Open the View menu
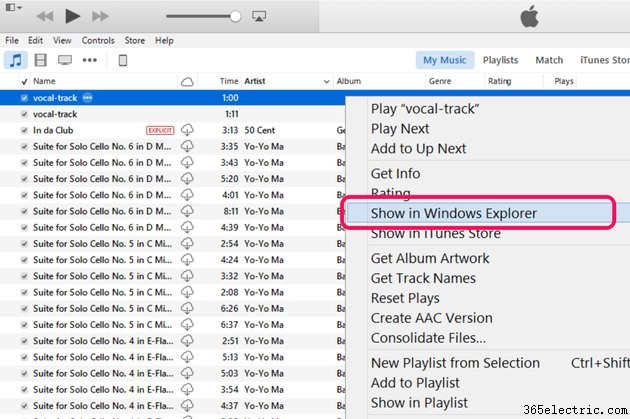This screenshot has width=630, height=419. click(62, 41)
